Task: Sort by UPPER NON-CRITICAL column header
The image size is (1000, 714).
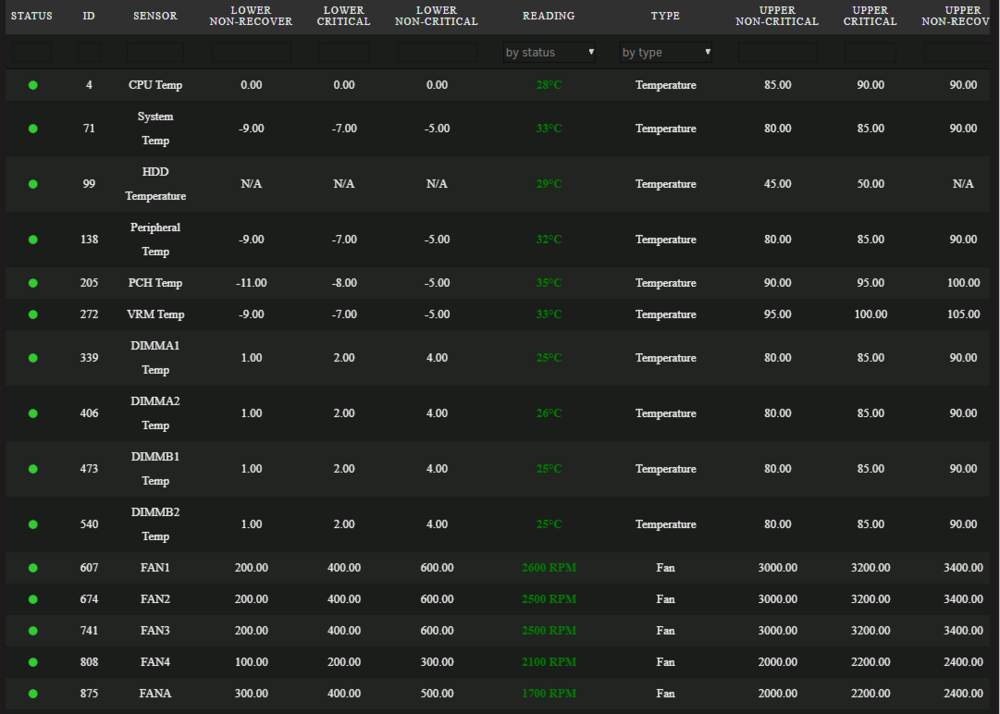Action: pos(777,16)
